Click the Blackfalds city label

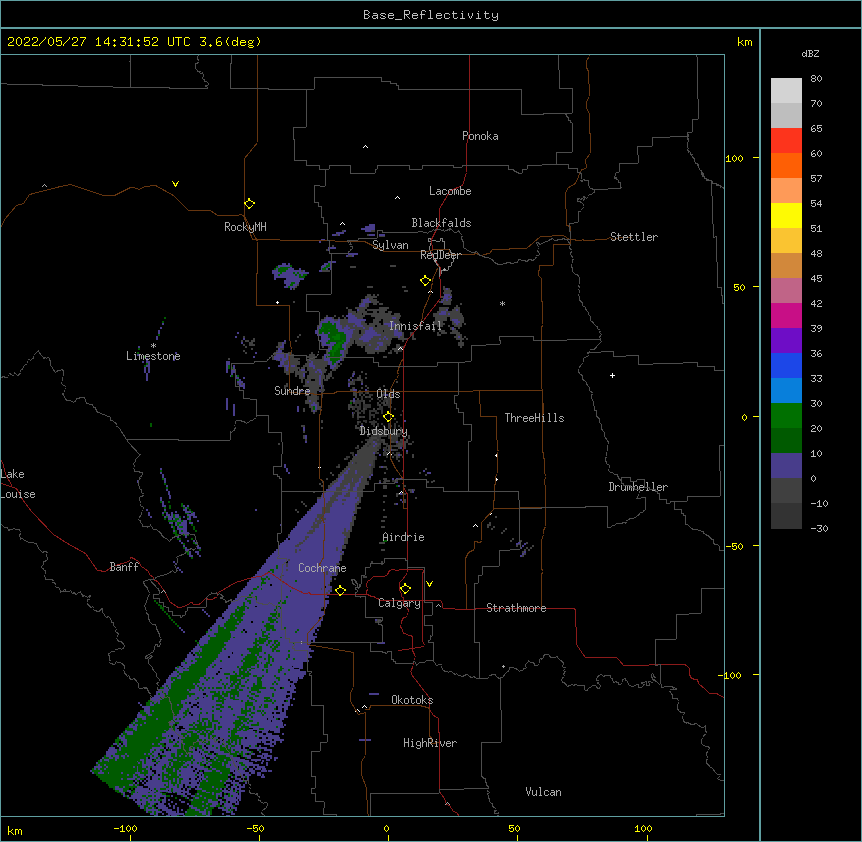(x=441, y=223)
